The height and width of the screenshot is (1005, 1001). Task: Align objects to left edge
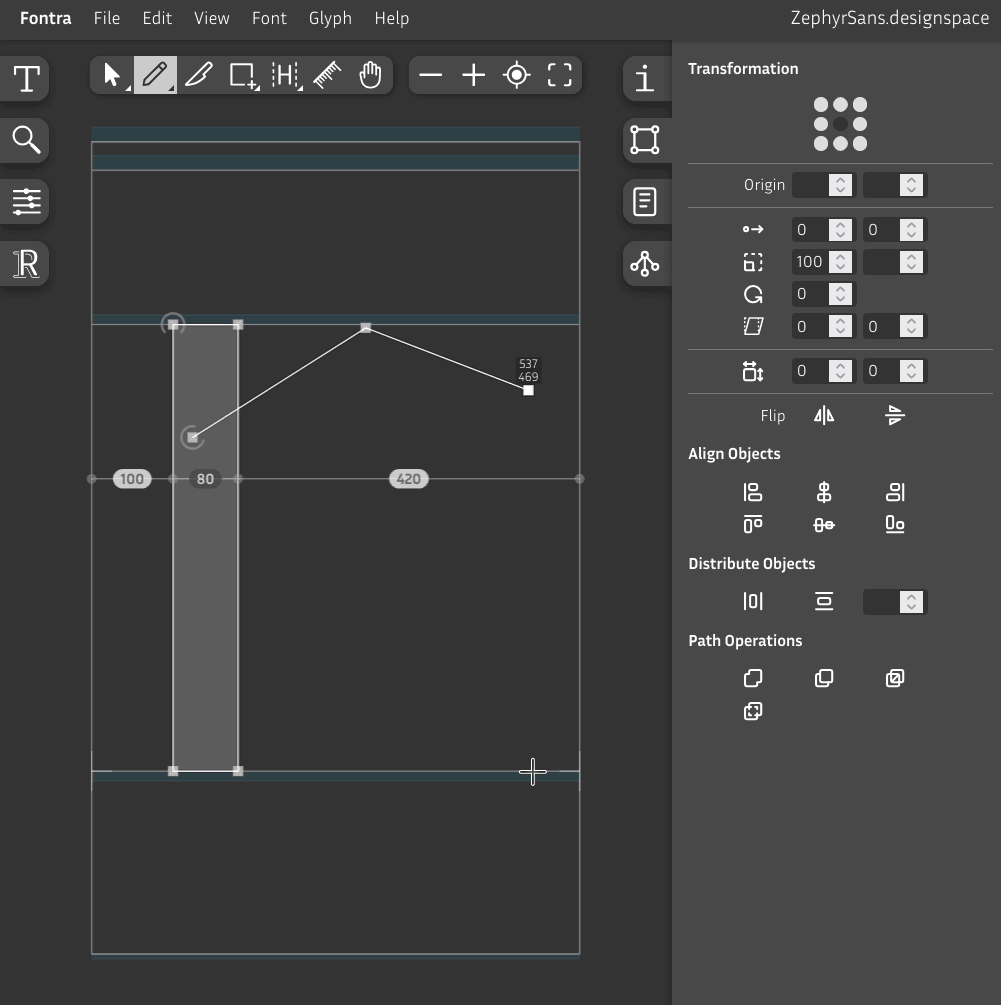tap(753, 492)
